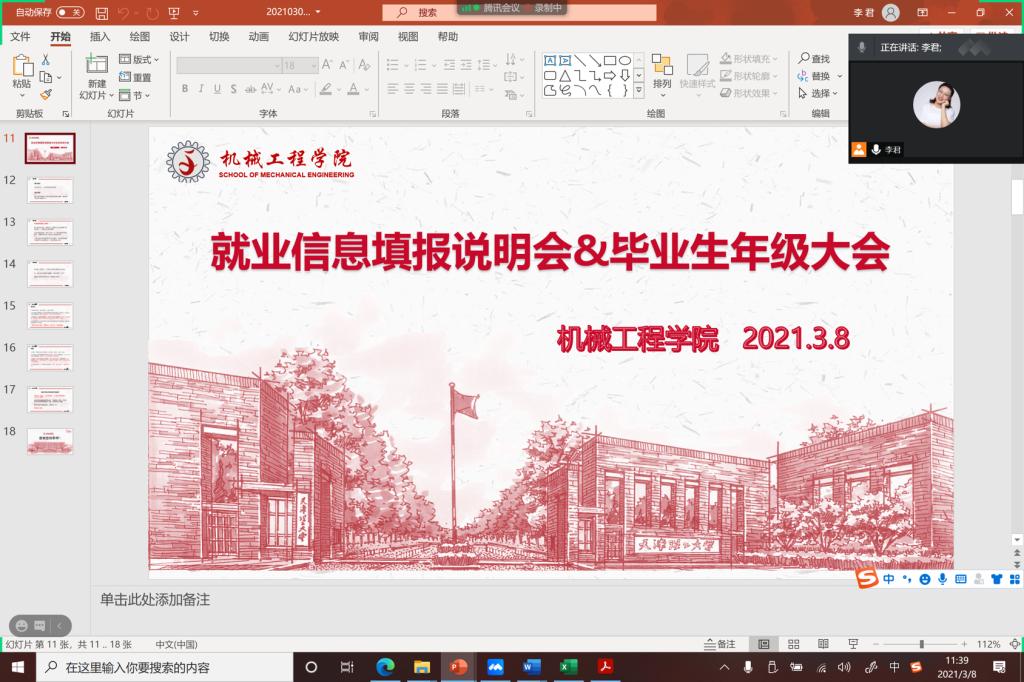Open reading view from status bar

tap(823, 644)
